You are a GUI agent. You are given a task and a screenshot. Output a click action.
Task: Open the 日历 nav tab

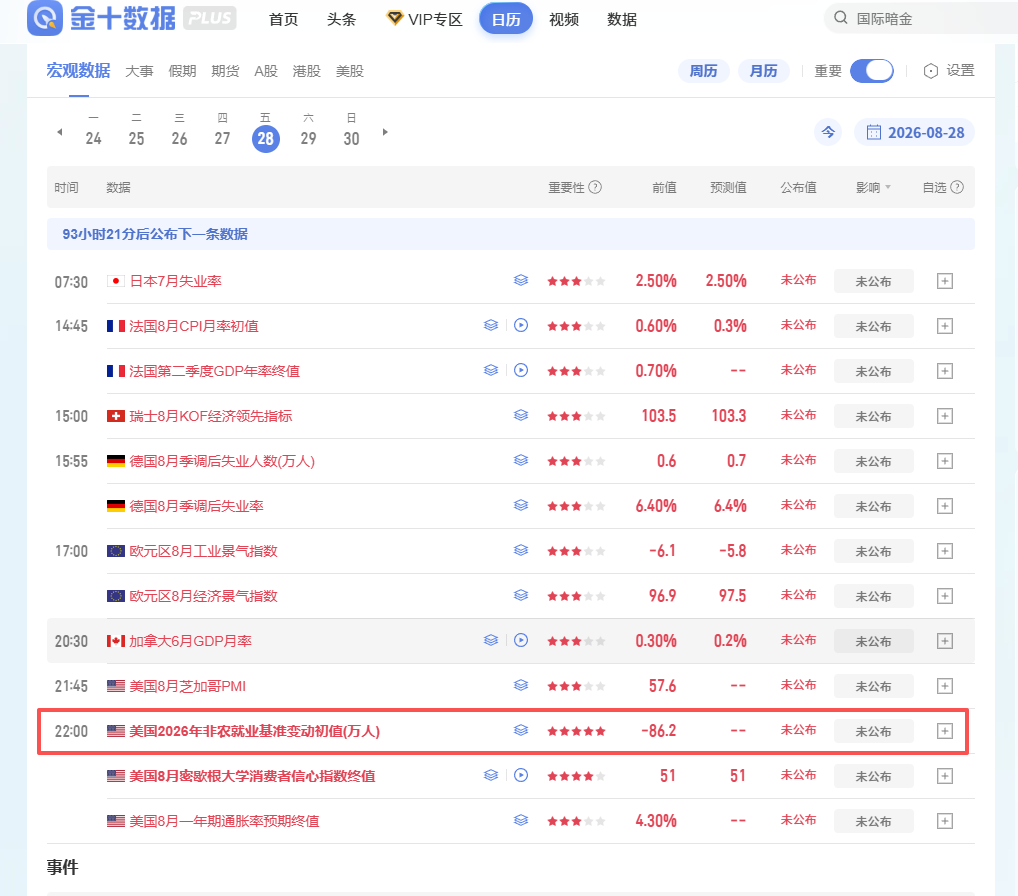click(506, 19)
